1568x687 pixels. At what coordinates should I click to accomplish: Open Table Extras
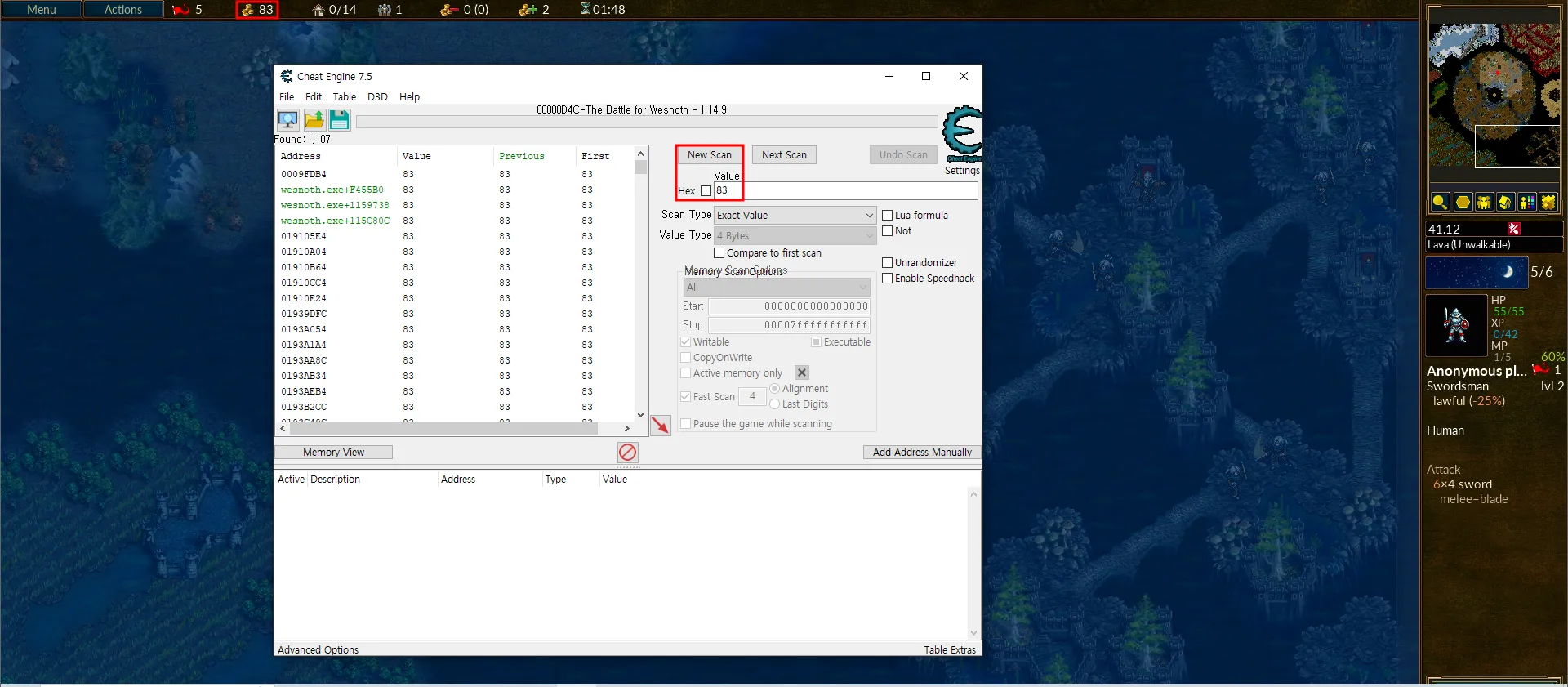pyautogui.click(x=950, y=650)
